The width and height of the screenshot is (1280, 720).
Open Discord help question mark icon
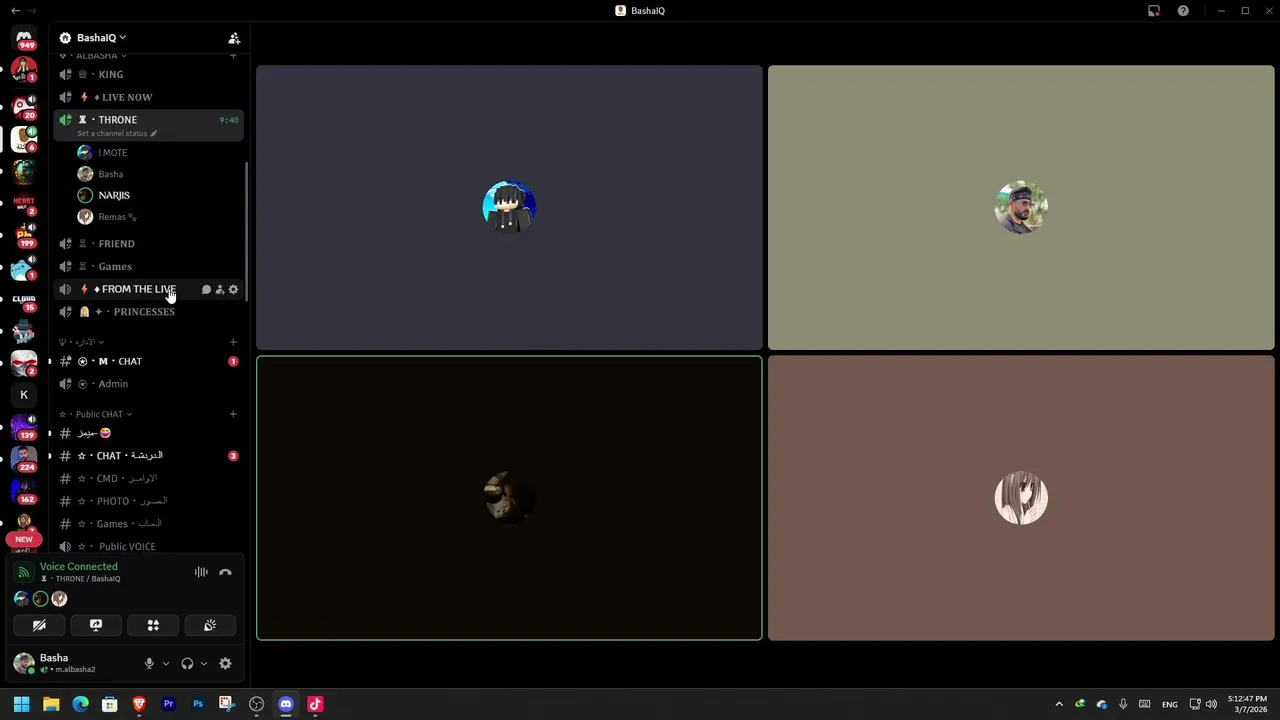pyautogui.click(x=1183, y=11)
